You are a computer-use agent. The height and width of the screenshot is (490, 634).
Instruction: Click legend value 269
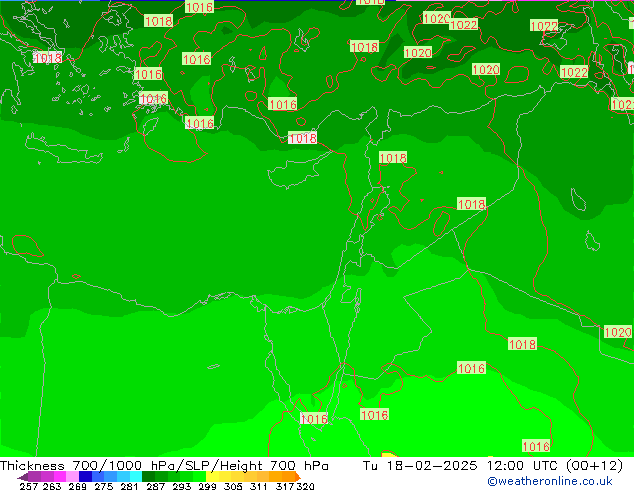click(x=77, y=486)
